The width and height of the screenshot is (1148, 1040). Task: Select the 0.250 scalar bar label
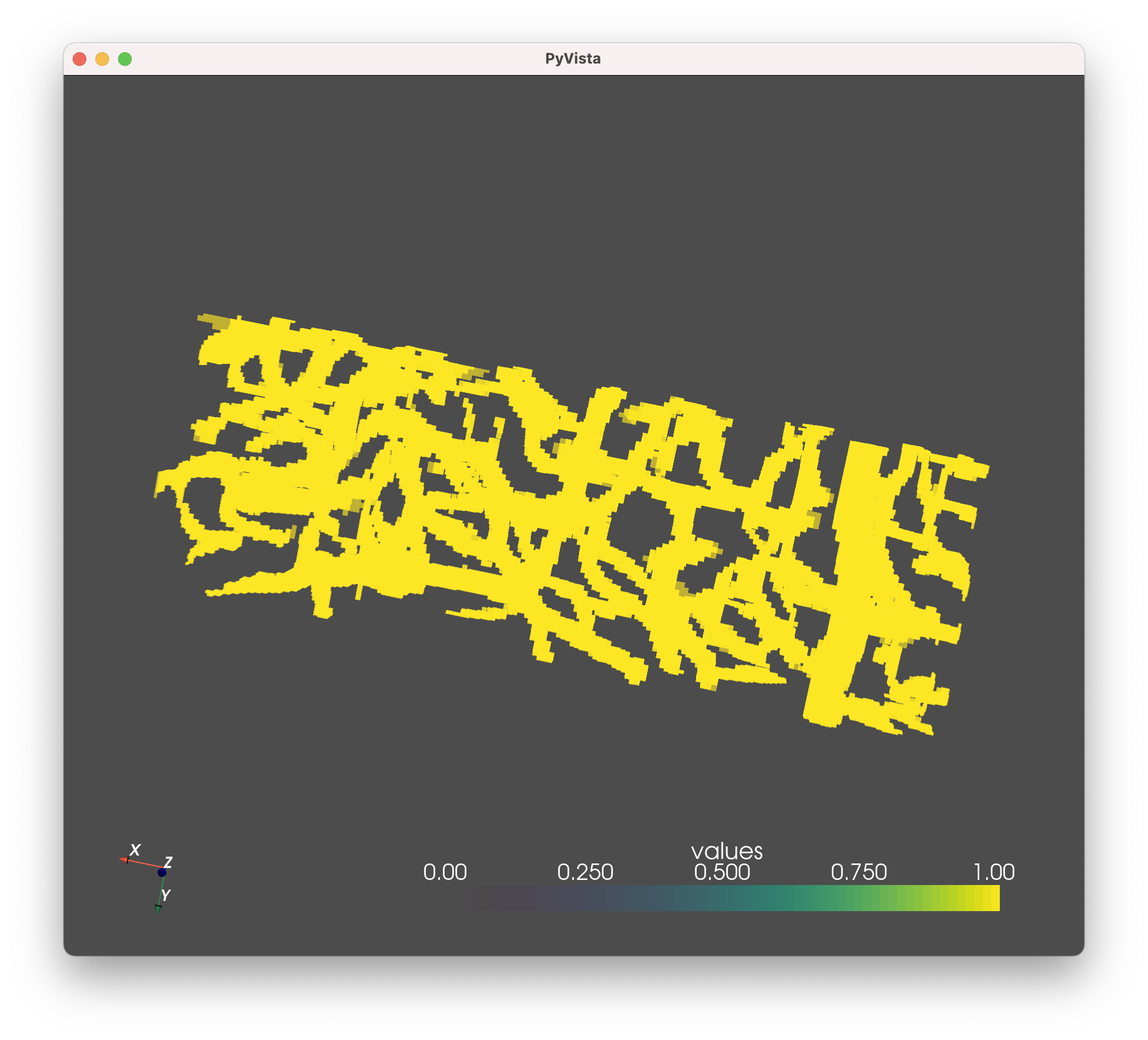[586, 873]
